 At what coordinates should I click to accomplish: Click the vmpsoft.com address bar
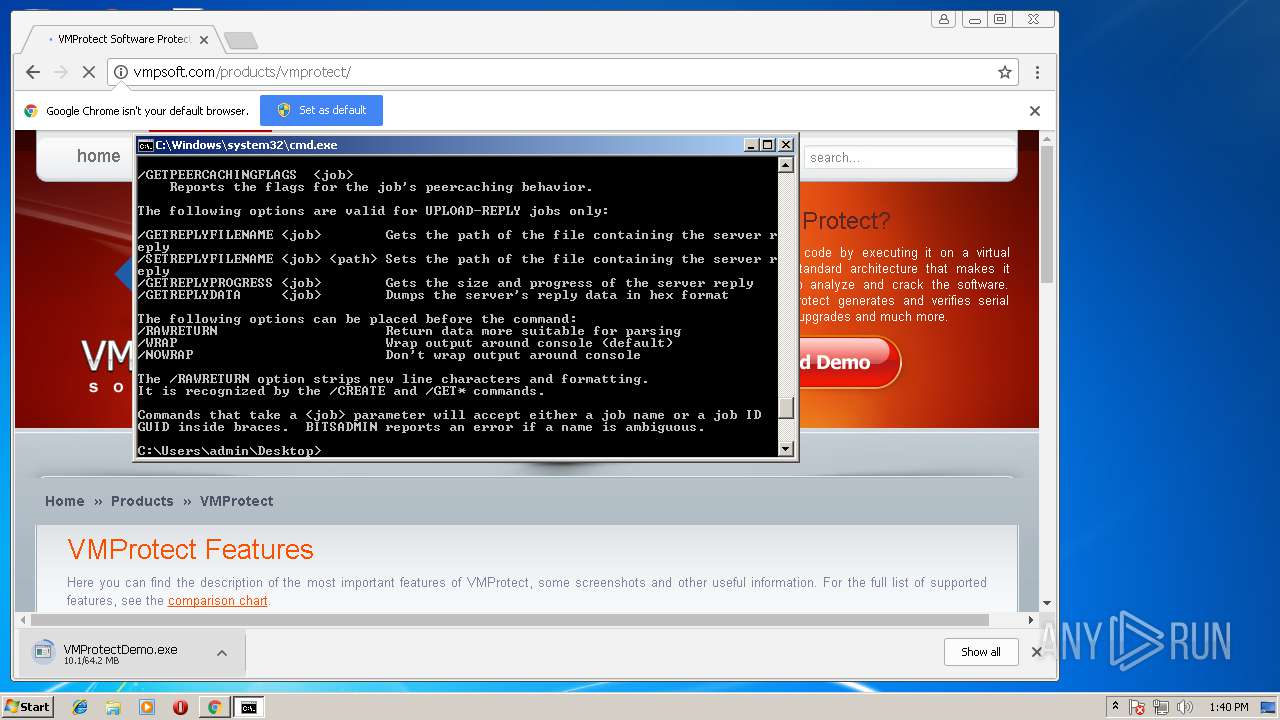click(x=562, y=72)
